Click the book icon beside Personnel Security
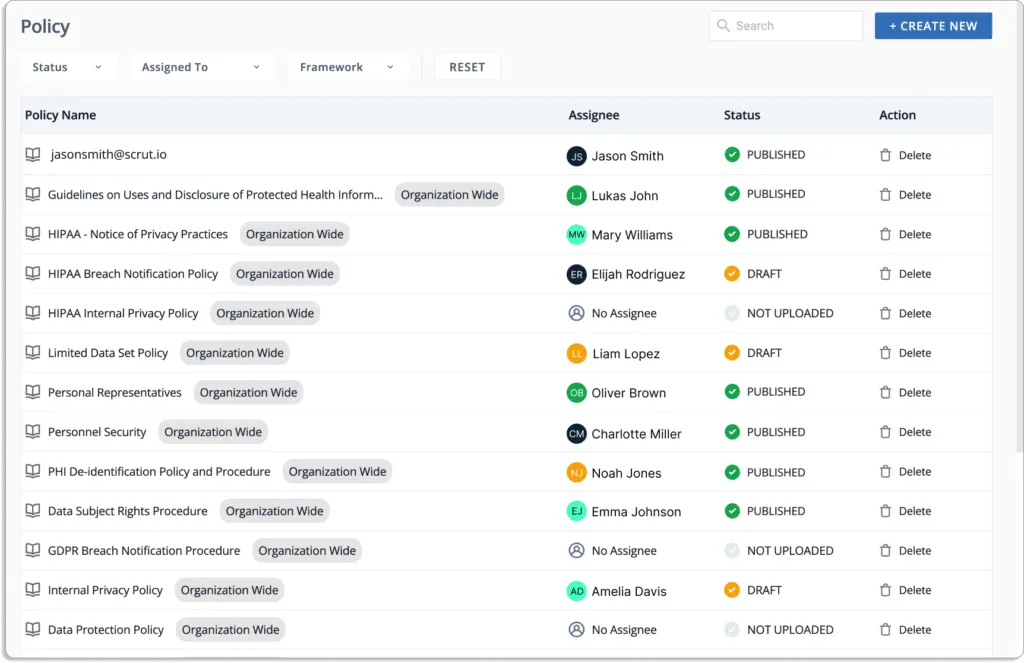This screenshot has width=1024, height=663. pyautogui.click(x=33, y=432)
